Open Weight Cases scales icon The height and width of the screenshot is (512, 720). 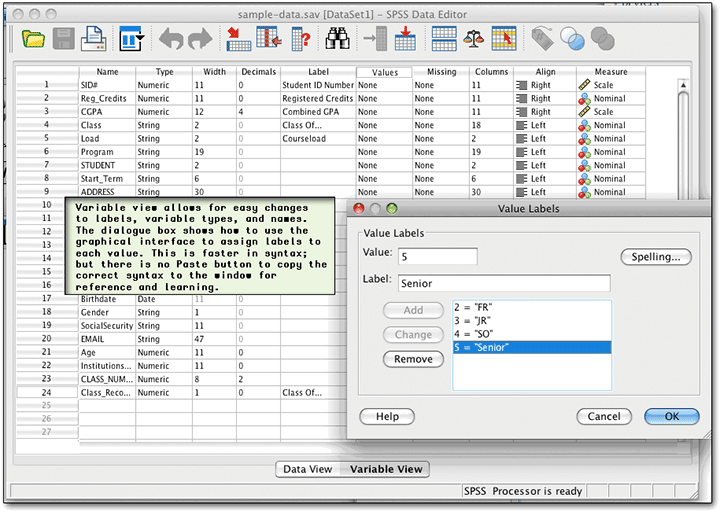474,39
